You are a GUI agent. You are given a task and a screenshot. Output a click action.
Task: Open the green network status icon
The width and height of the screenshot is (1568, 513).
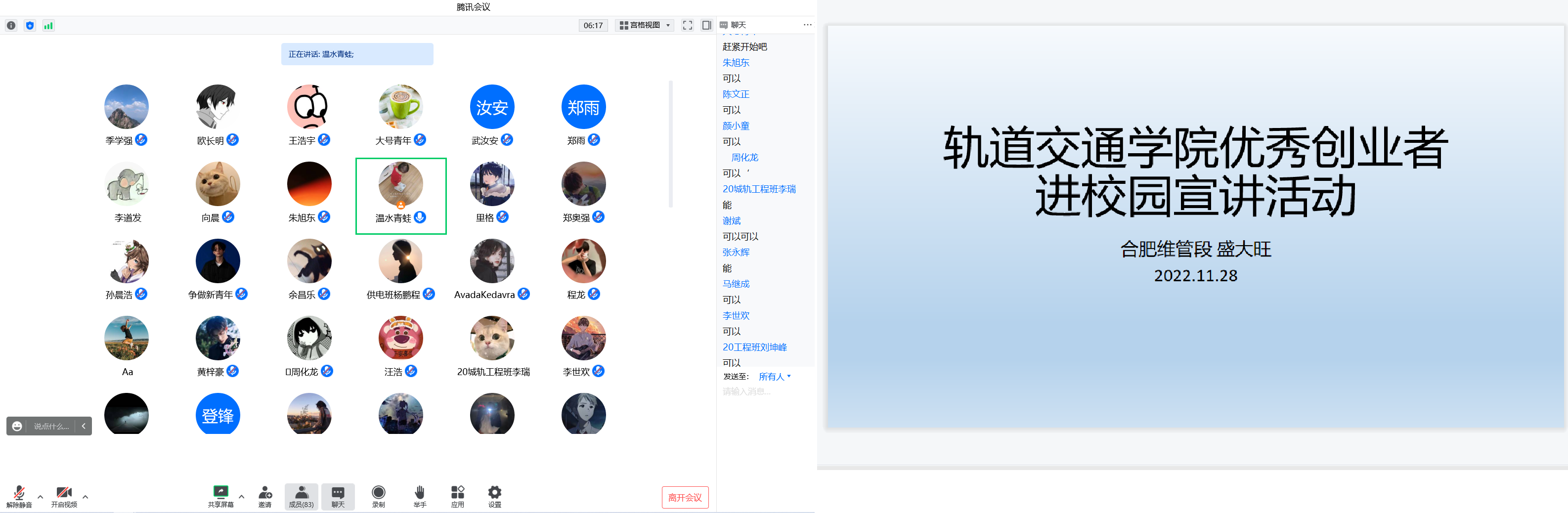[x=48, y=26]
